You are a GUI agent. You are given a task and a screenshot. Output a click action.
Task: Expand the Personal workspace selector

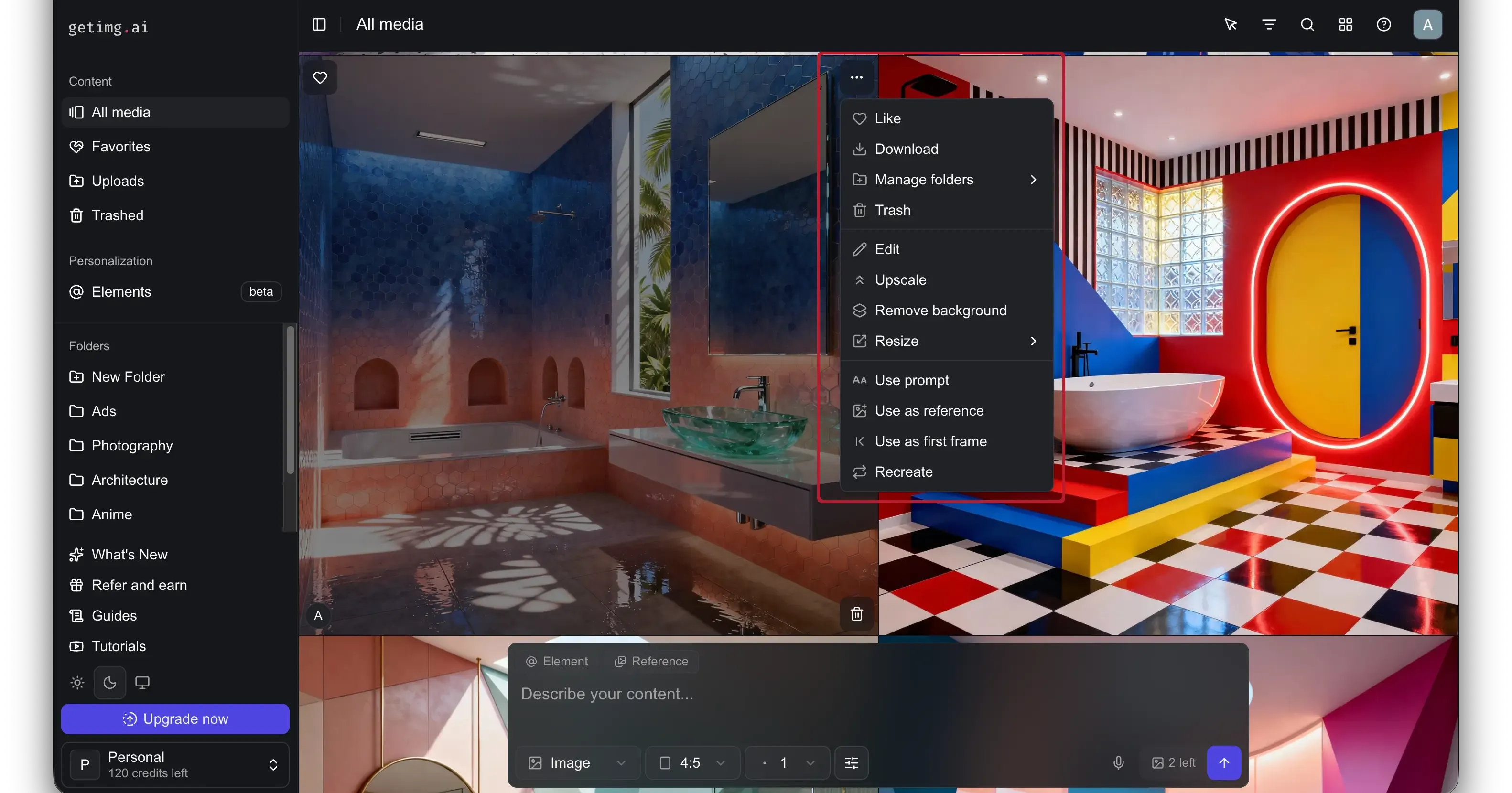pos(273,764)
